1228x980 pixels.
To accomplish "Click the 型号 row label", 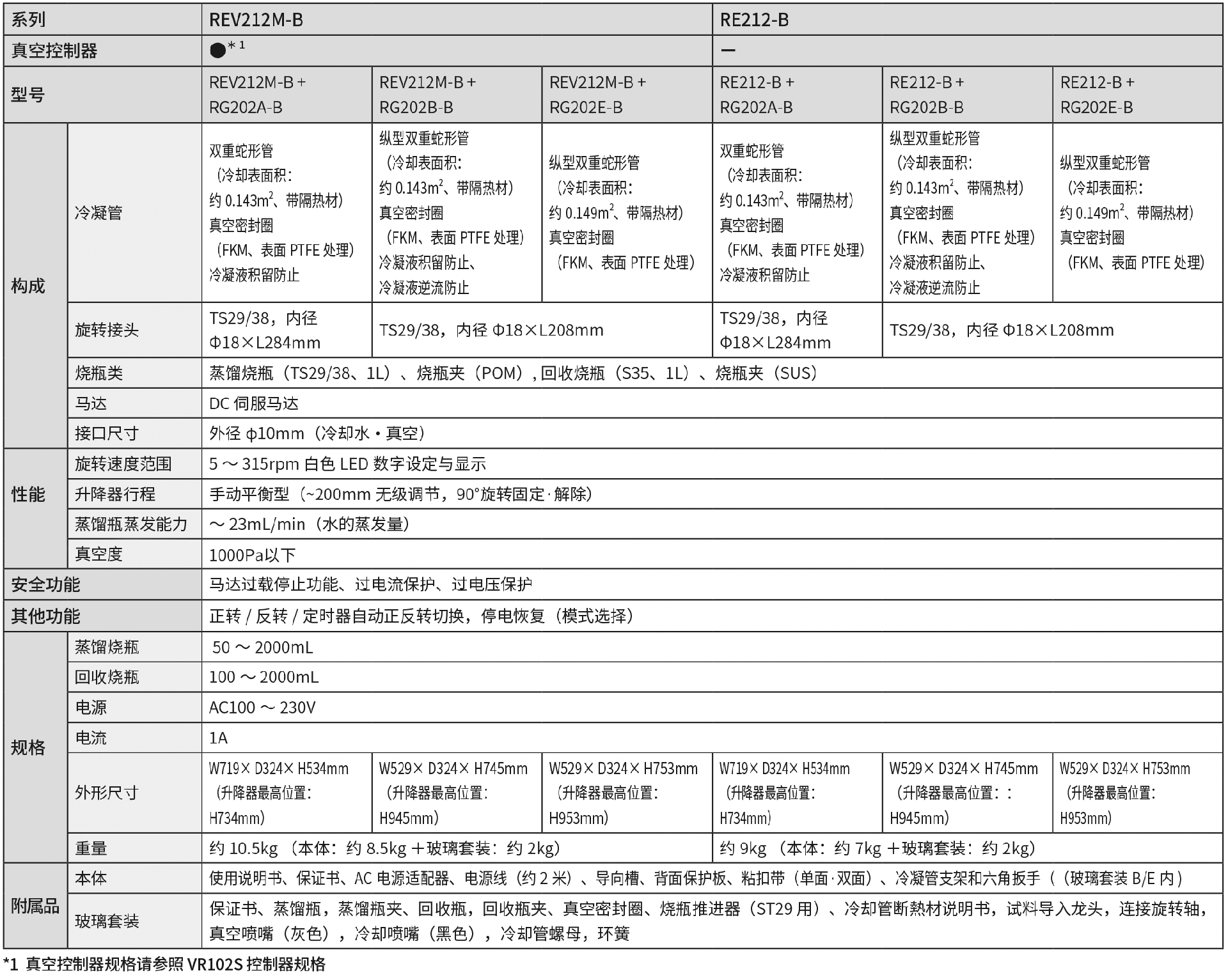I will [28, 95].
